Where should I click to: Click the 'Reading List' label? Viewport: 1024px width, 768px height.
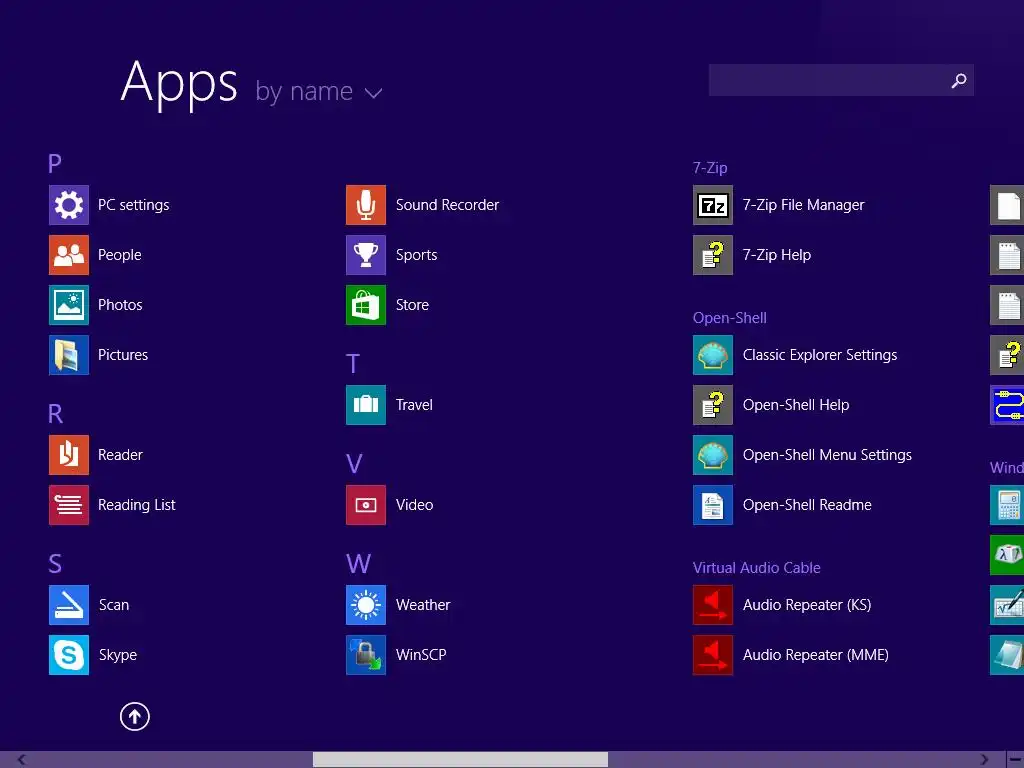coord(136,505)
